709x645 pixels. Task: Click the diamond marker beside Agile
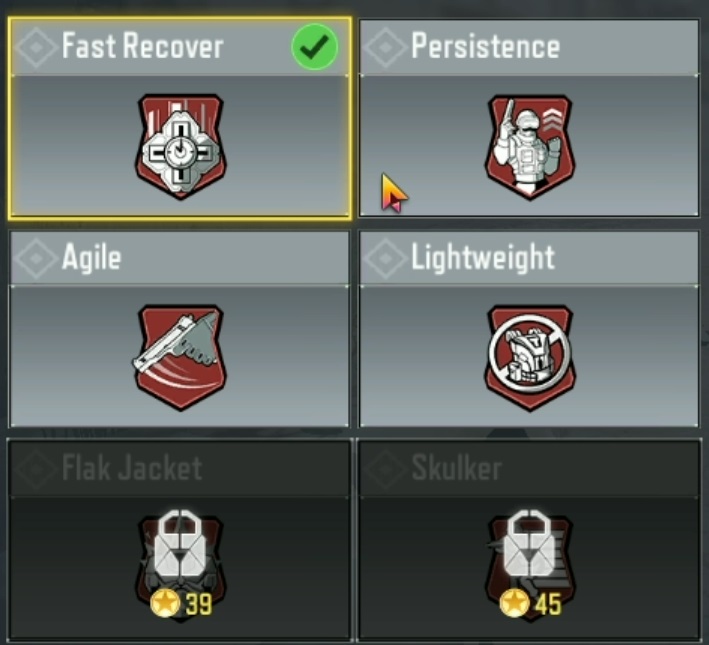point(36,258)
